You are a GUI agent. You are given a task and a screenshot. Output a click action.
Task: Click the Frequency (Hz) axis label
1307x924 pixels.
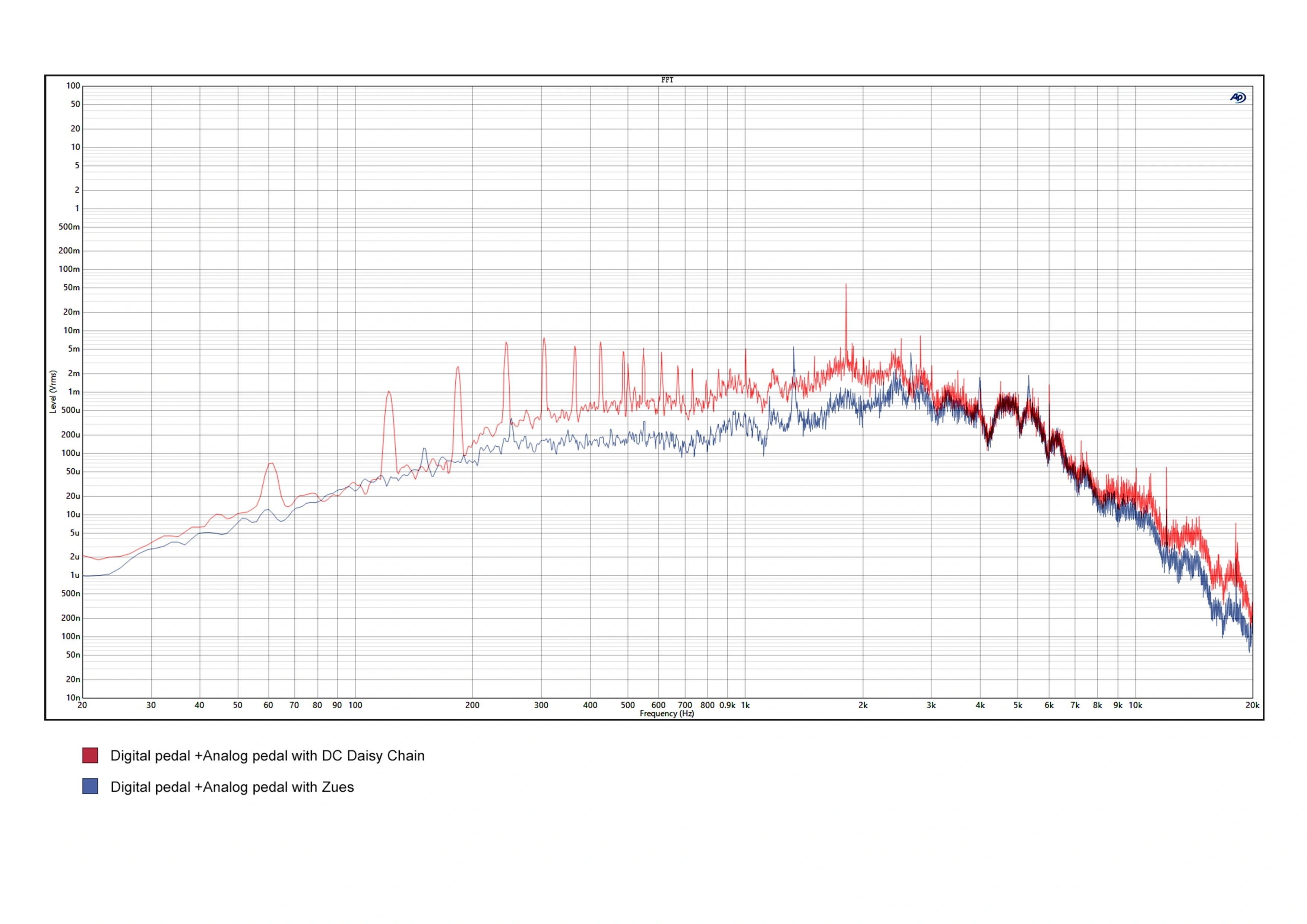point(667,714)
